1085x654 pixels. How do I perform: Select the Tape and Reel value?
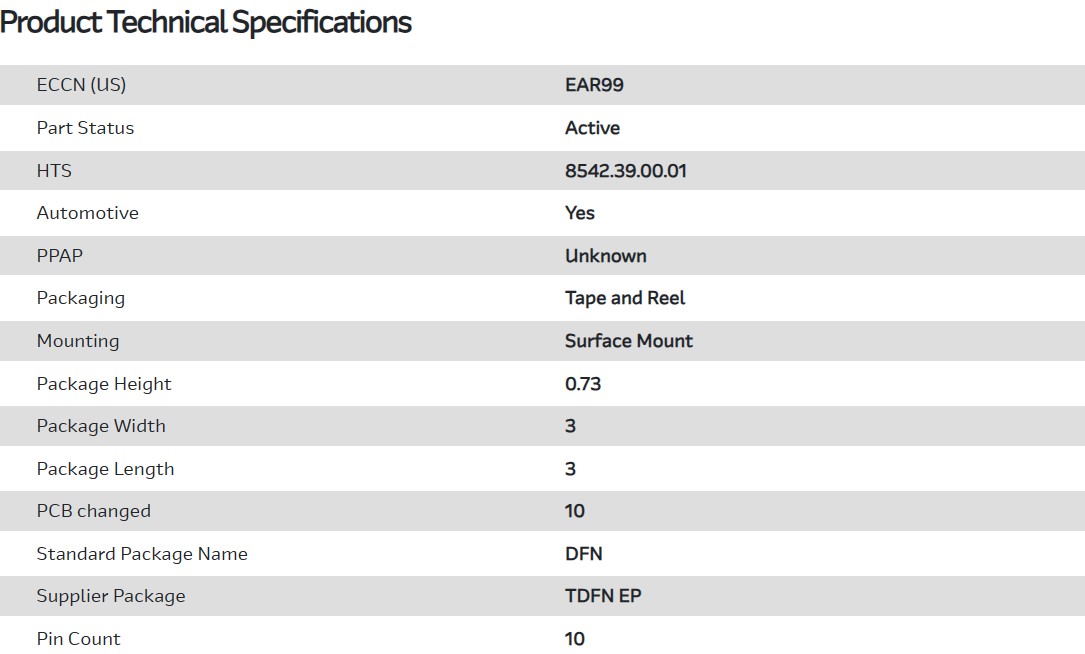click(625, 298)
